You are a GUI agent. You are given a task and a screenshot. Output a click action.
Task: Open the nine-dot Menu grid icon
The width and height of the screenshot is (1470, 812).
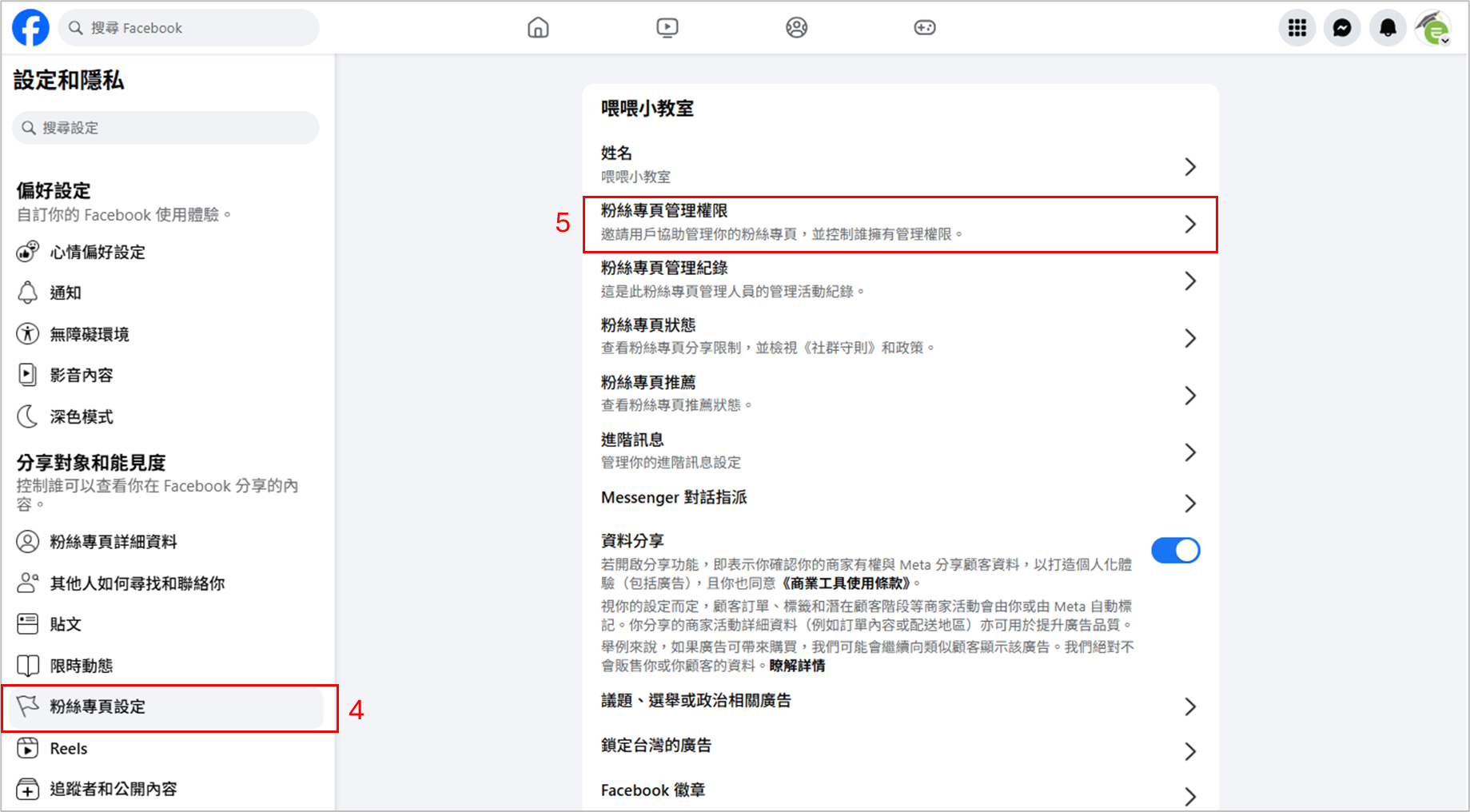[x=1297, y=28]
